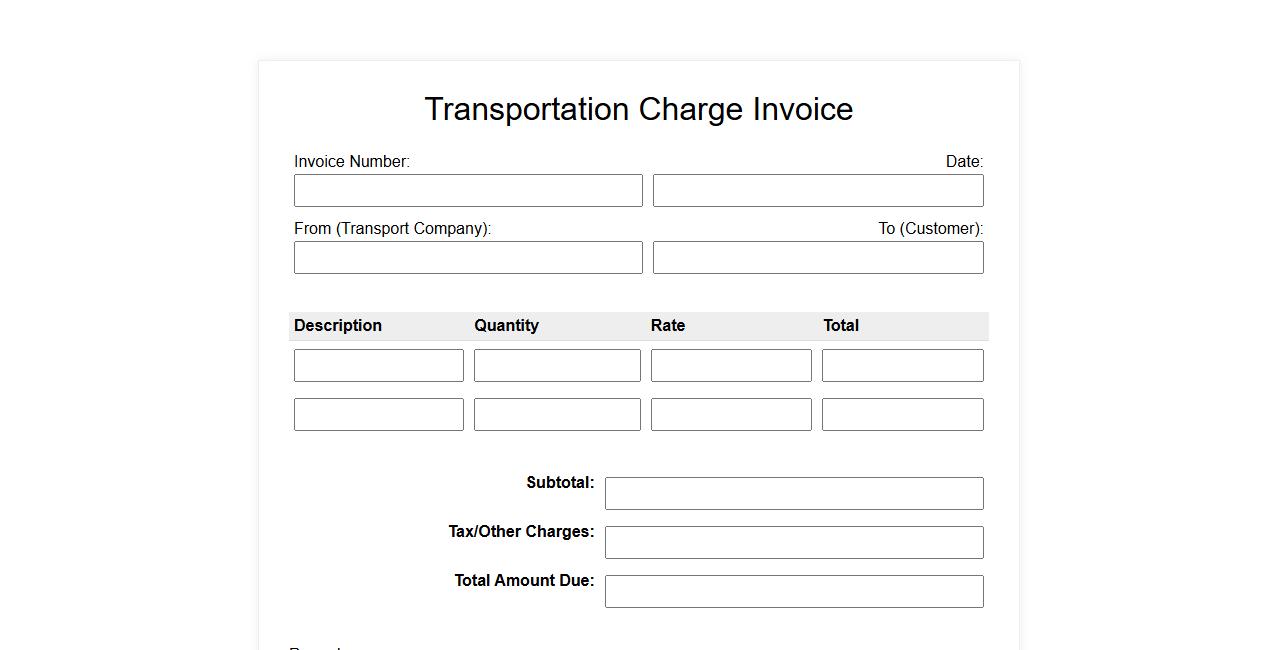Focus the Total Amount Due field
This screenshot has width=1278, height=650.
click(794, 592)
